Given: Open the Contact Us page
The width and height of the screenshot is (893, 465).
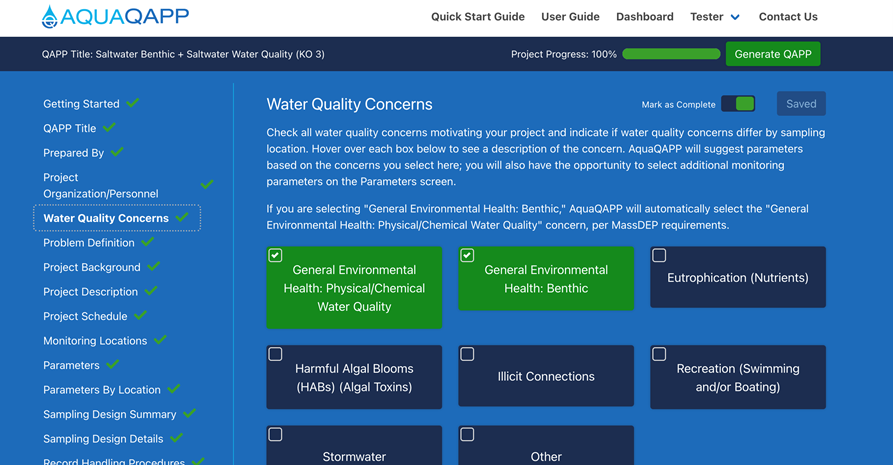Looking at the screenshot, I should pos(788,17).
